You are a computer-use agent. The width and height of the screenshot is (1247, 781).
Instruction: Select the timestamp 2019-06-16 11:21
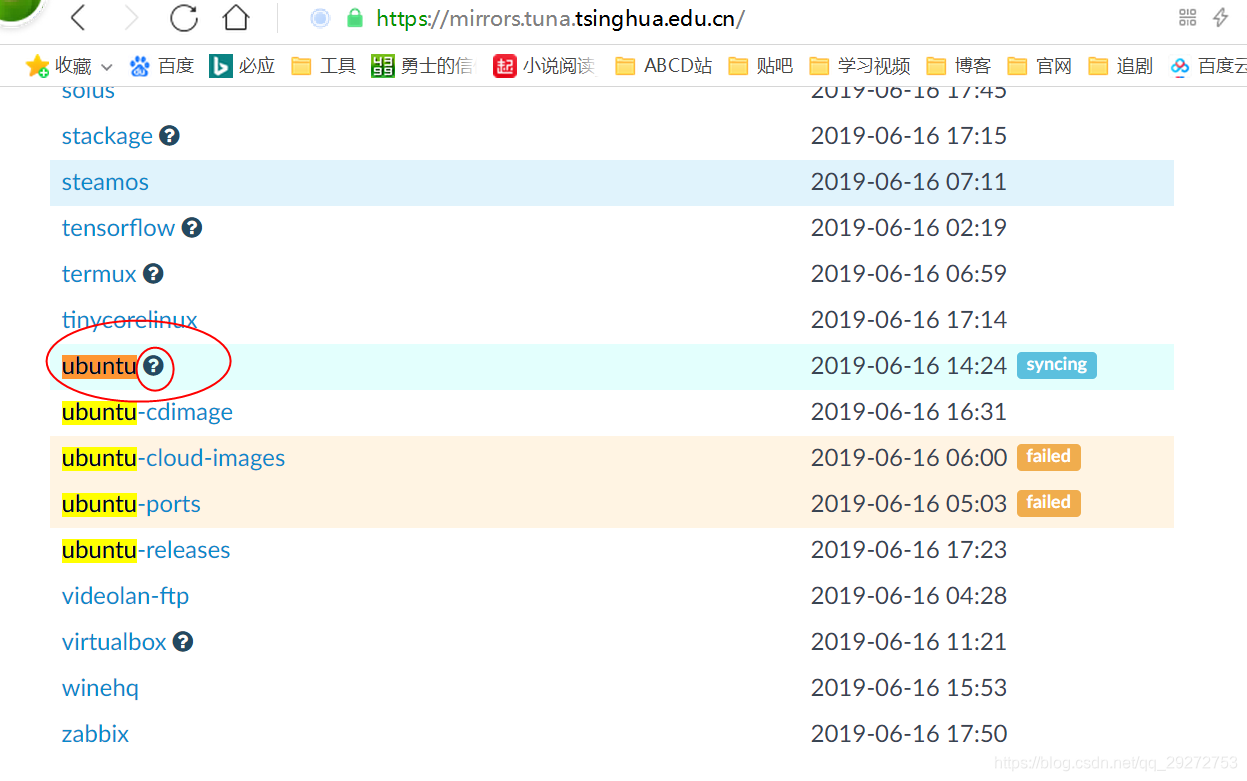[x=909, y=642]
